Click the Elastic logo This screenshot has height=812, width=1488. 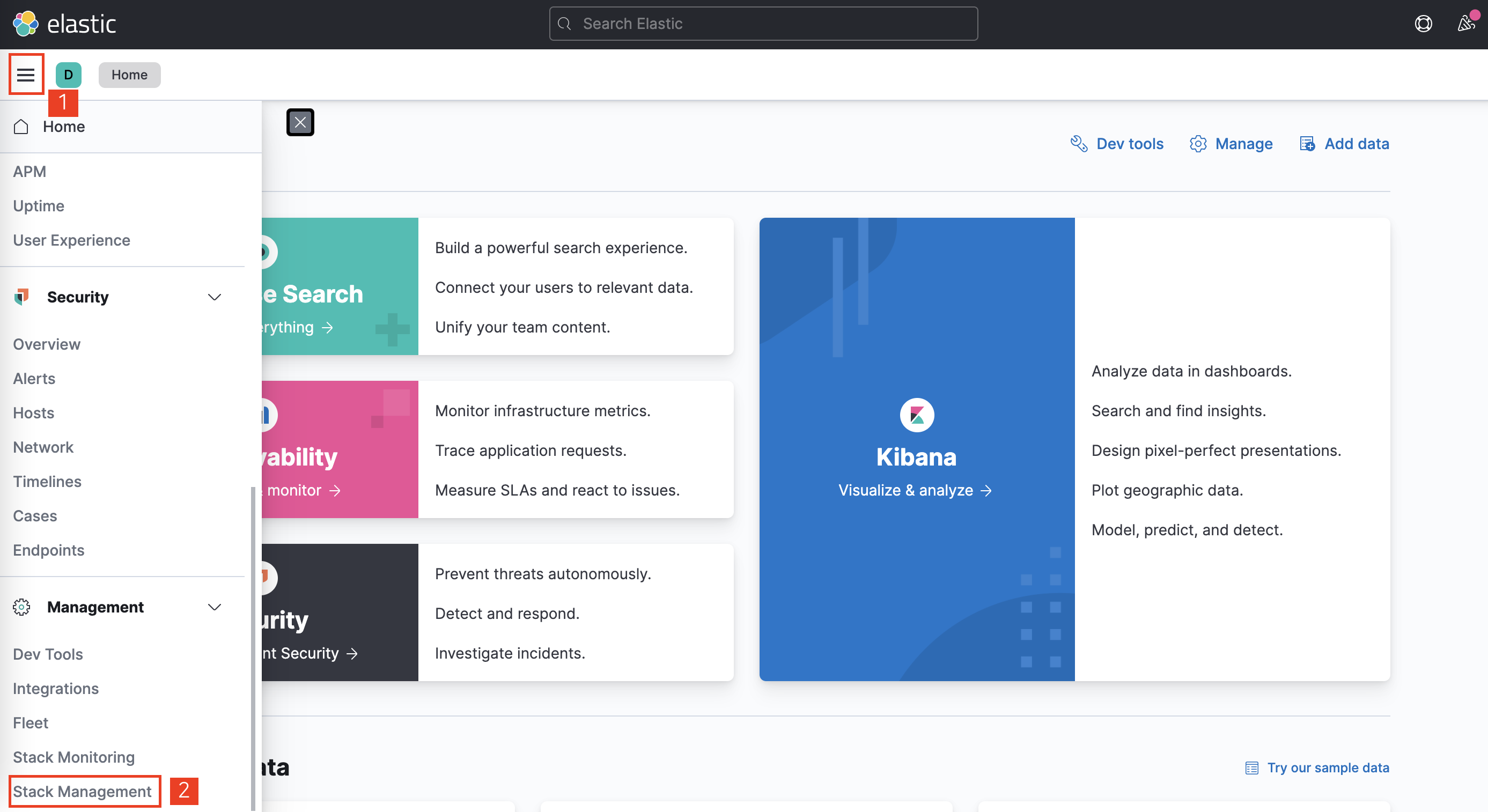coord(64,24)
